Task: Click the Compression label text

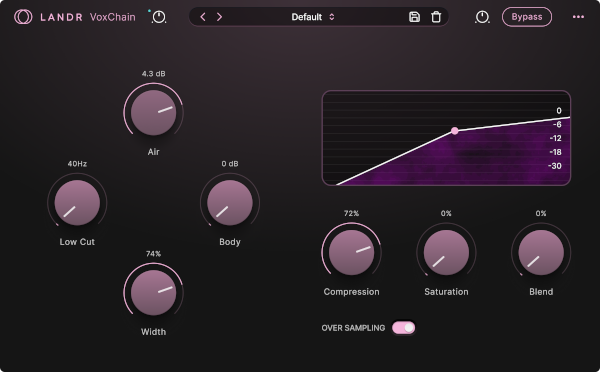Action: point(351,292)
